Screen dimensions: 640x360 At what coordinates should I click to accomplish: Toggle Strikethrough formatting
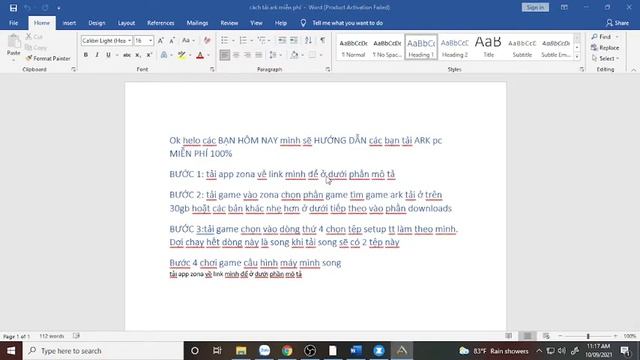(127, 55)
